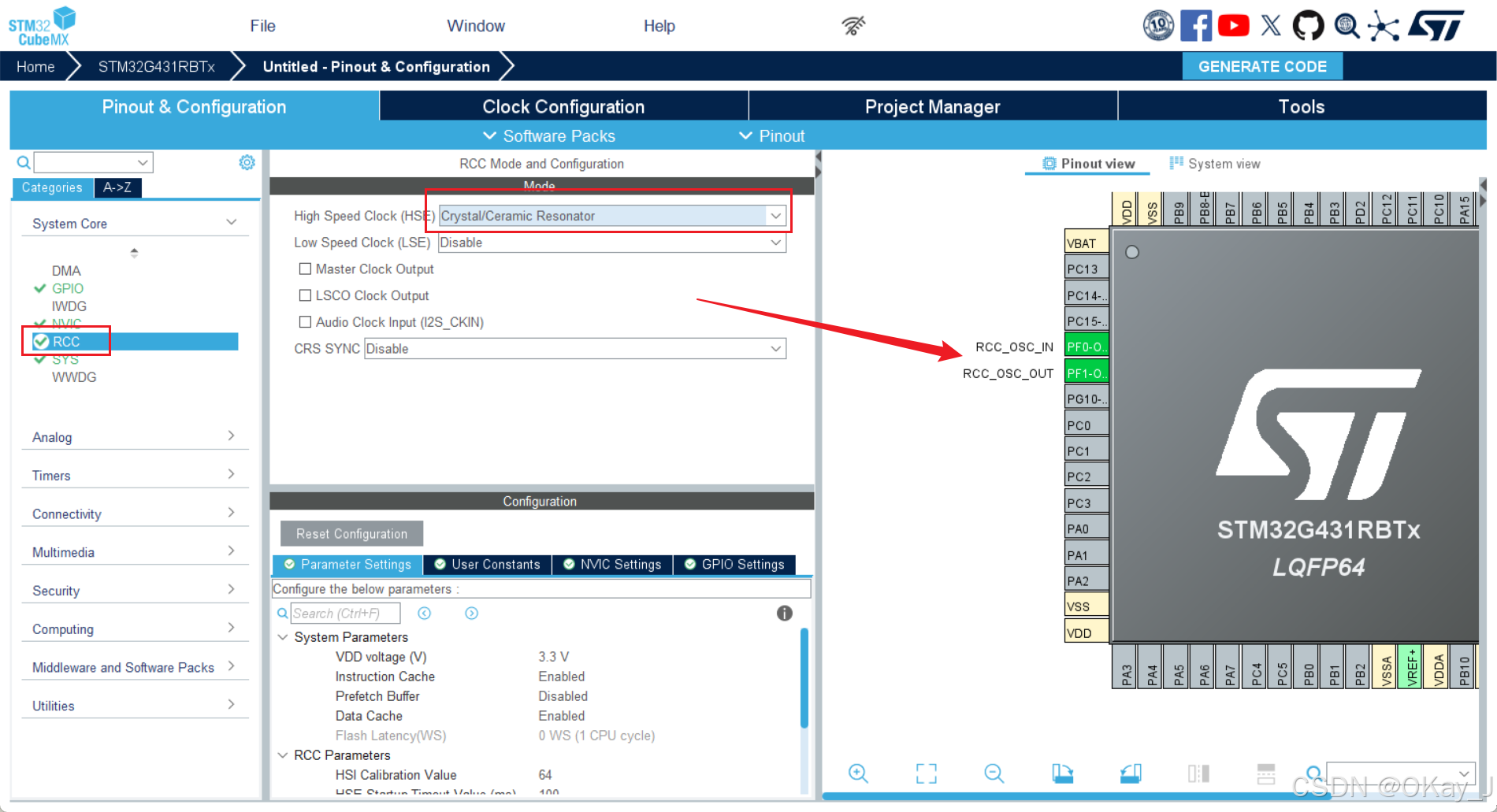Open the Window menu

(476, 26)
